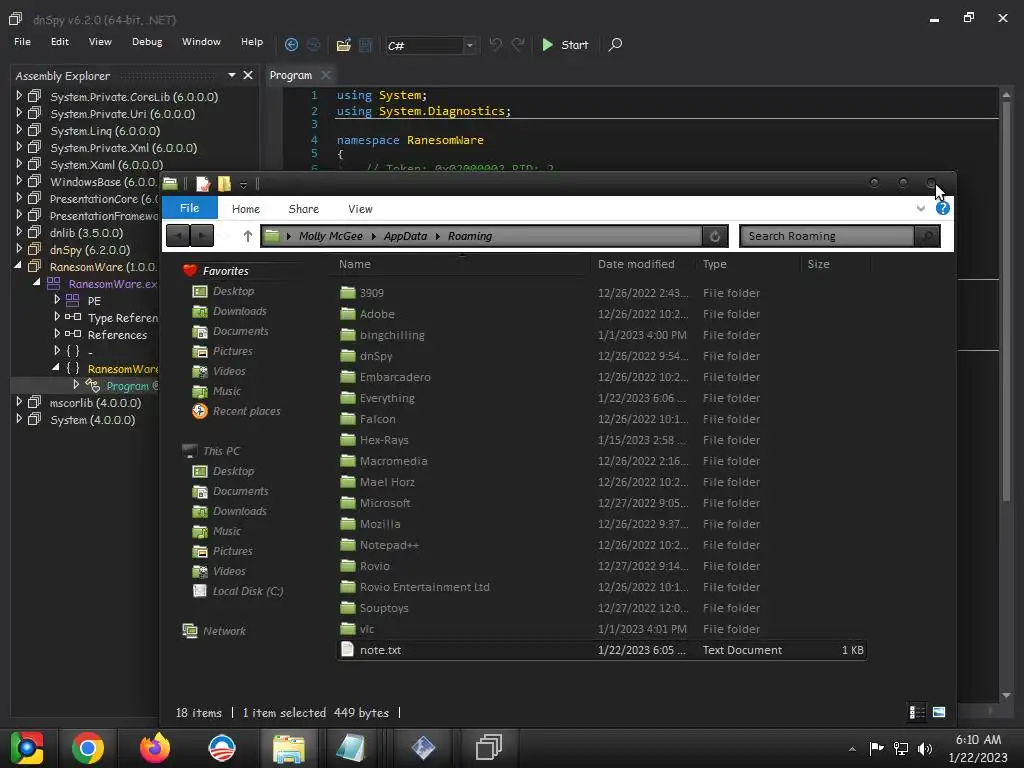Open Chrome from the taskbar
This screenshot has width=1024, height=768.
point(88,748)
